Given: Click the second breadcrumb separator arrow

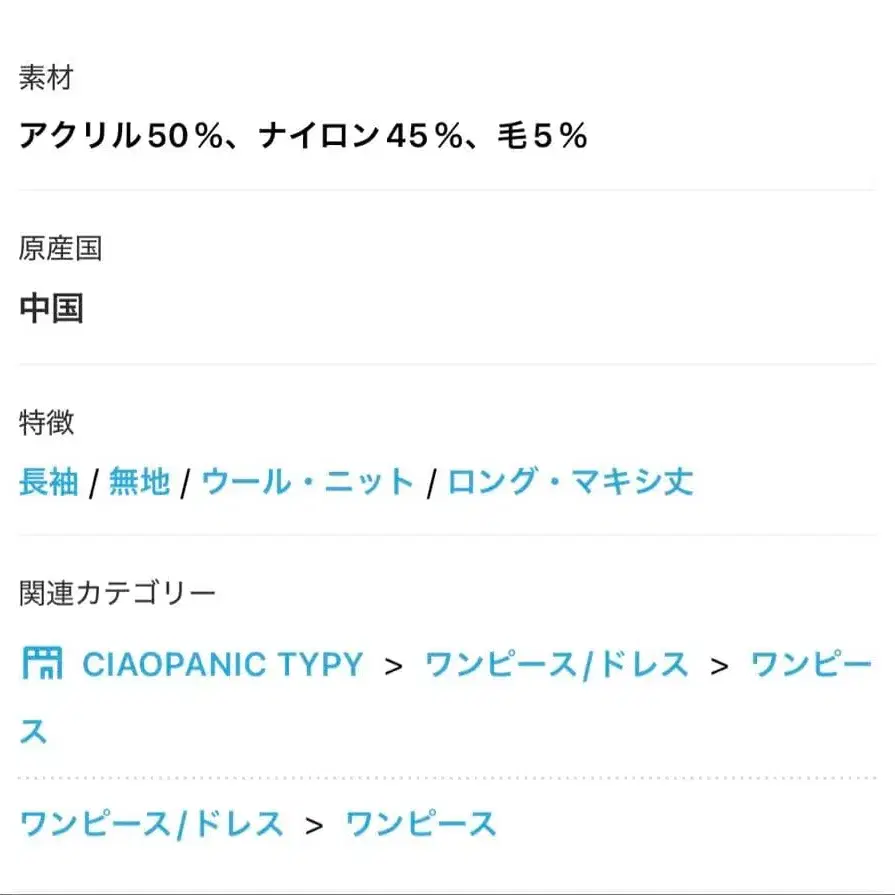Looking at the screenshot, I should click(719, 664).
